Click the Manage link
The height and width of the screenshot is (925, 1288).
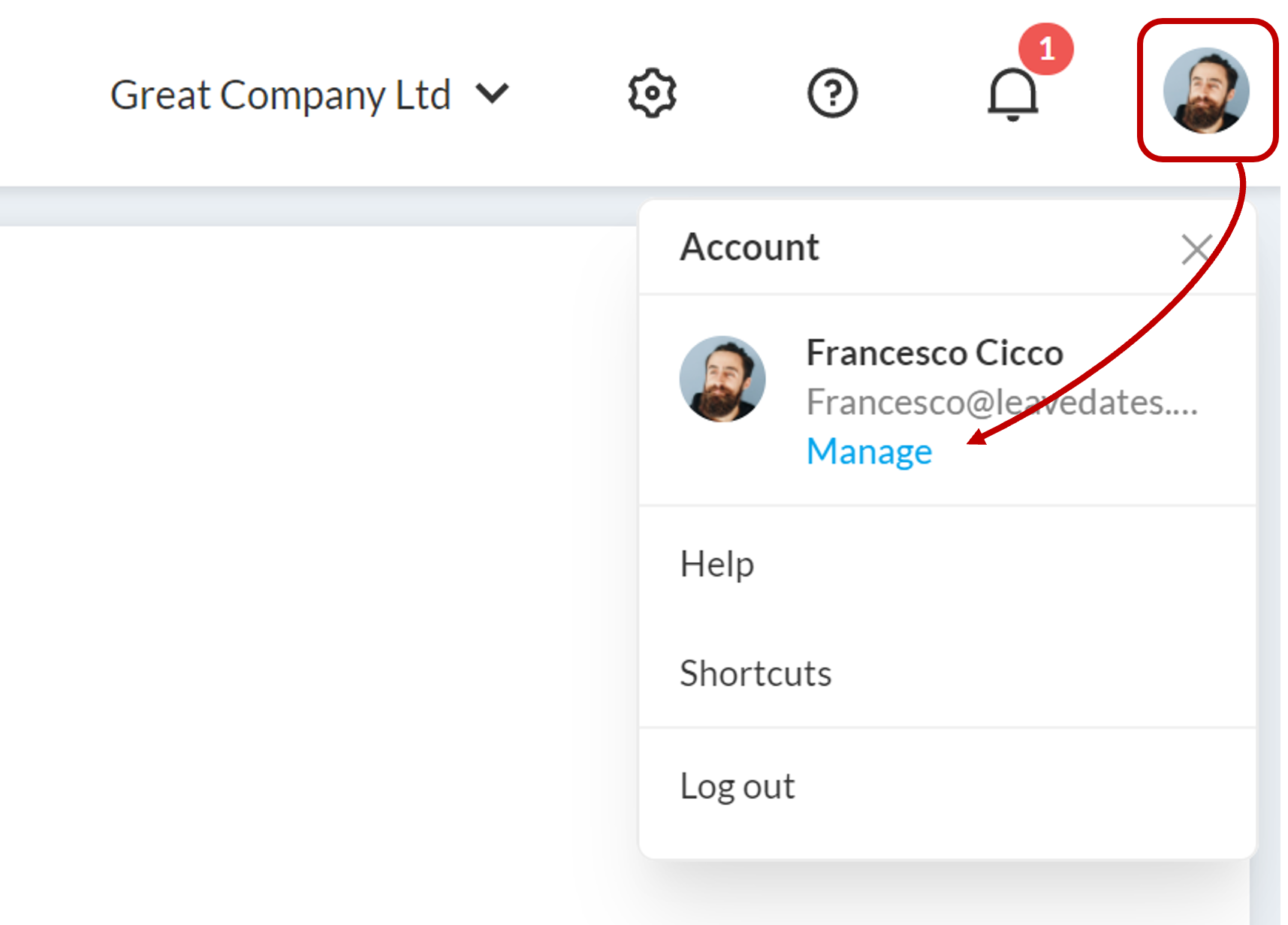tap(869, 452)
